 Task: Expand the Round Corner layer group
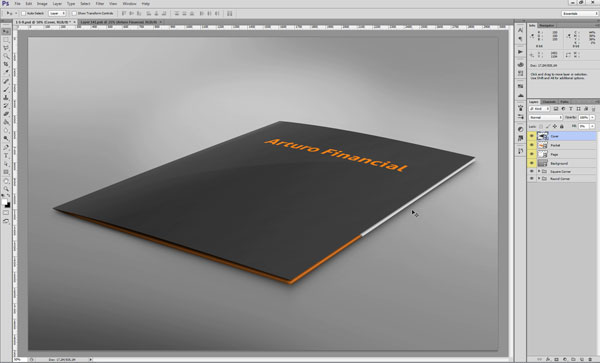coord(539,179)
